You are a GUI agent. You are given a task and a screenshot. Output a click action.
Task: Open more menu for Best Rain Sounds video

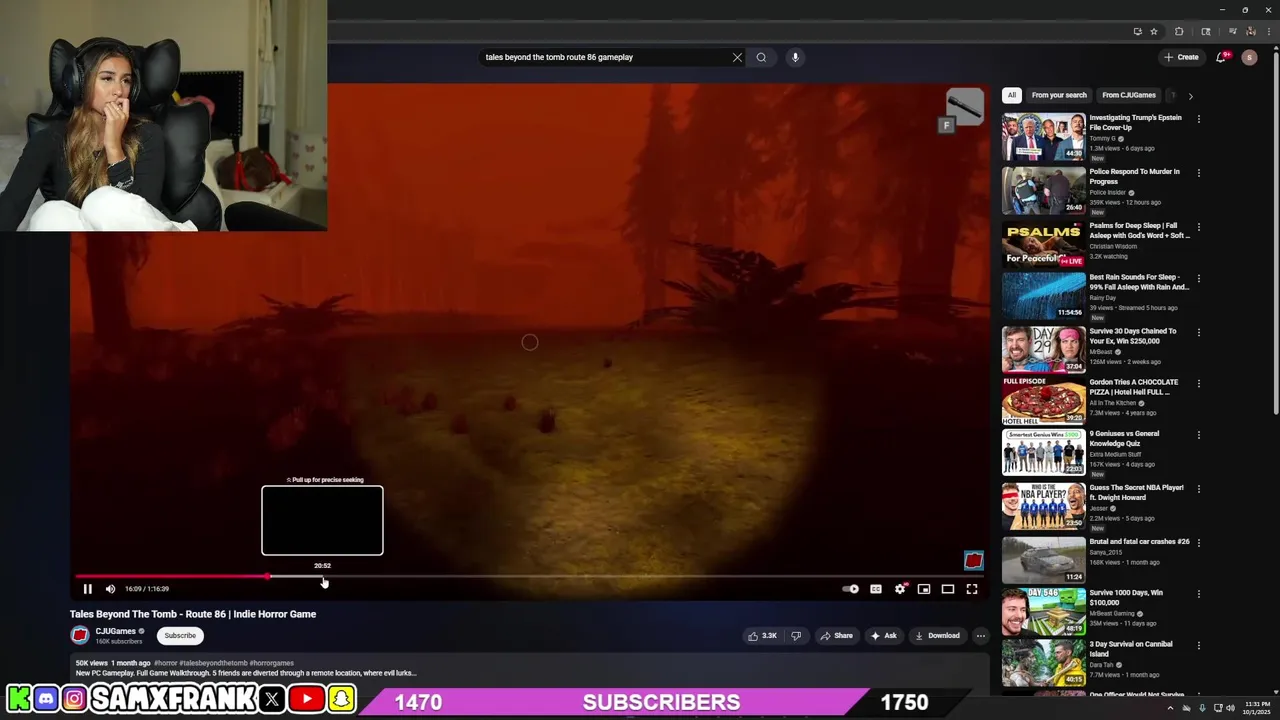coord(1198,279)
